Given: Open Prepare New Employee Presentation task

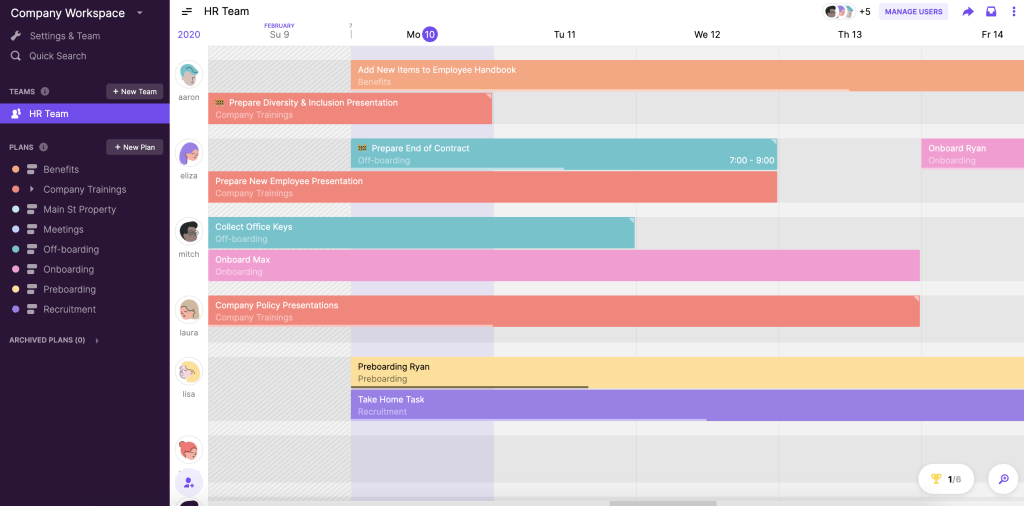Looking at the screenshot, I should pos(492,187).
